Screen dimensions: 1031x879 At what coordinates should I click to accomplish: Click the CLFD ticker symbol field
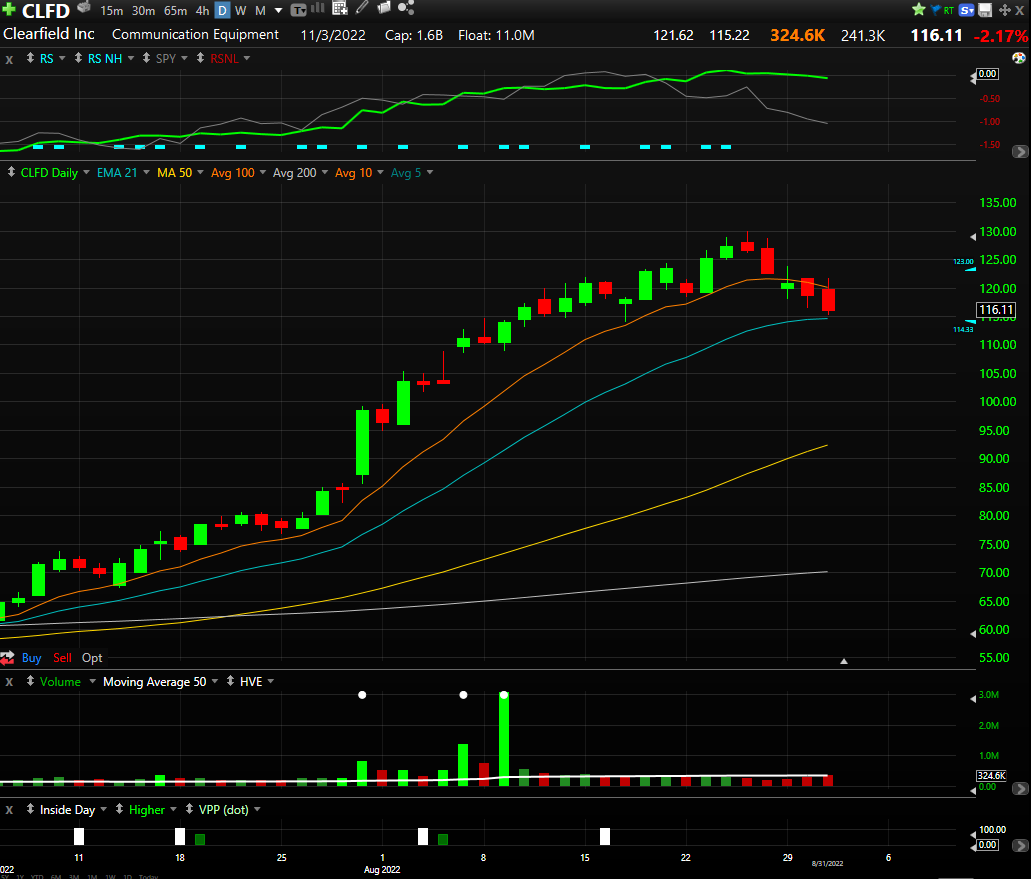[46, 11]
